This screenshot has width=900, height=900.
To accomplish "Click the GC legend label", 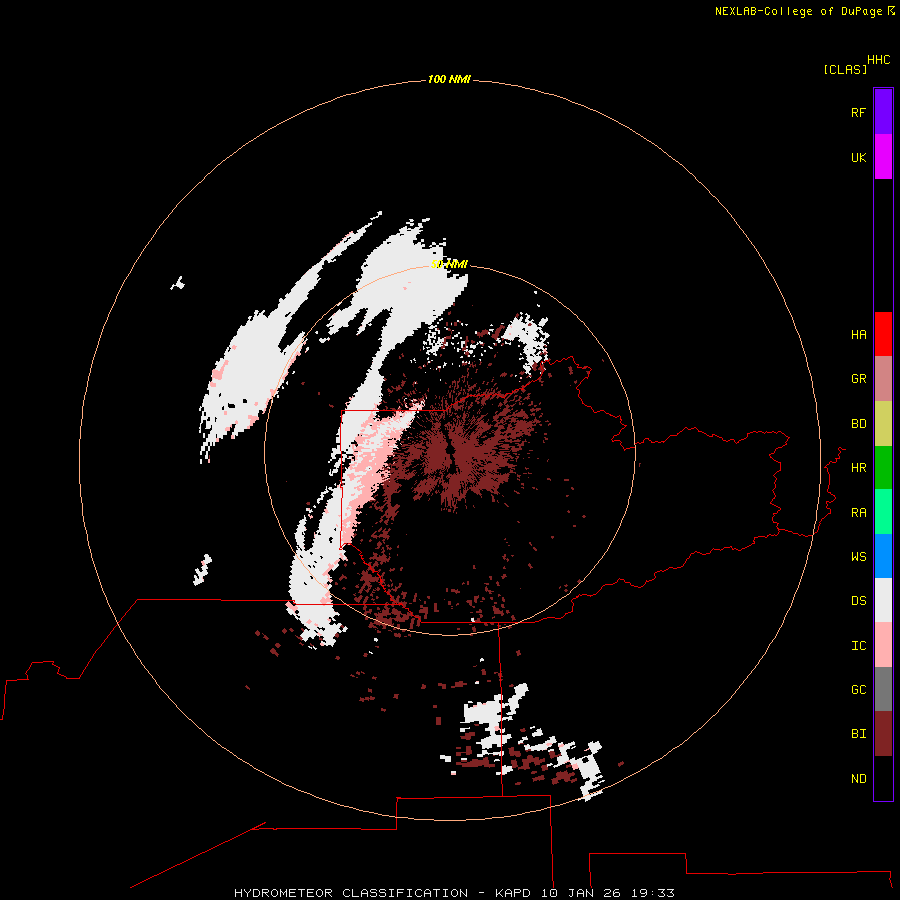I will pyautogui.click(x=858, y=690).
